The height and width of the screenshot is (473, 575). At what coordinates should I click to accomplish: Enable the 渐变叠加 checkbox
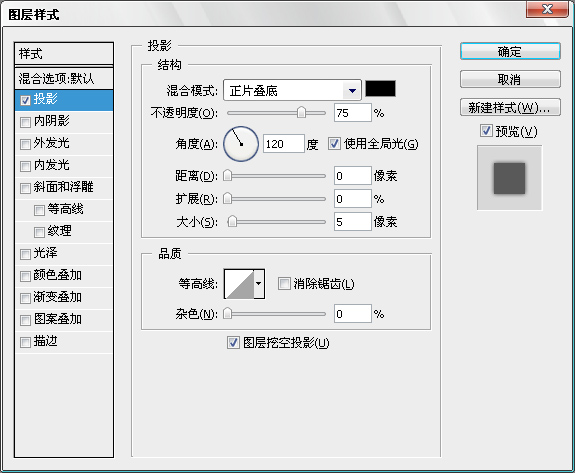point(25,298)
